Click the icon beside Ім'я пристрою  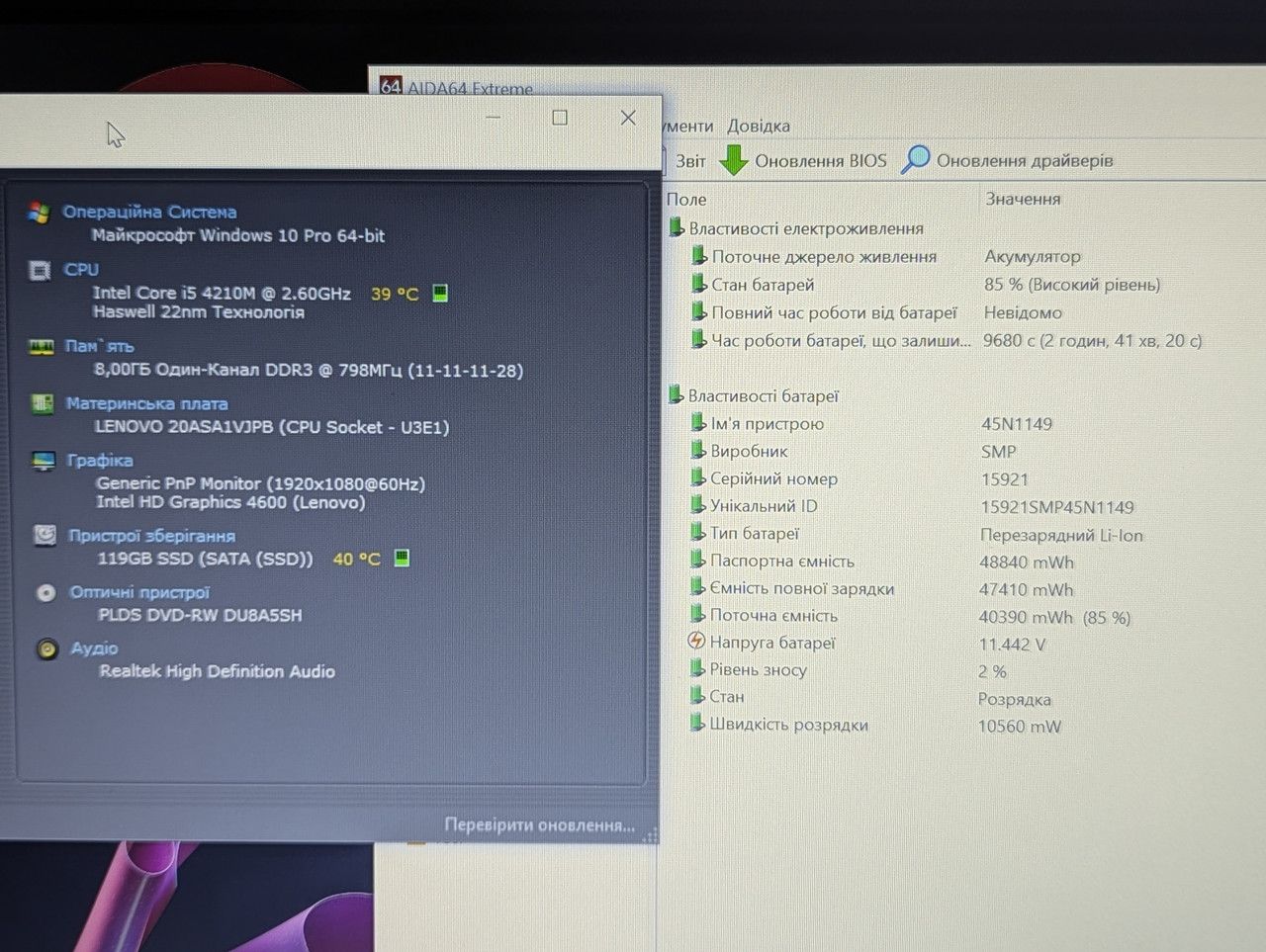(x=698, y=423)
